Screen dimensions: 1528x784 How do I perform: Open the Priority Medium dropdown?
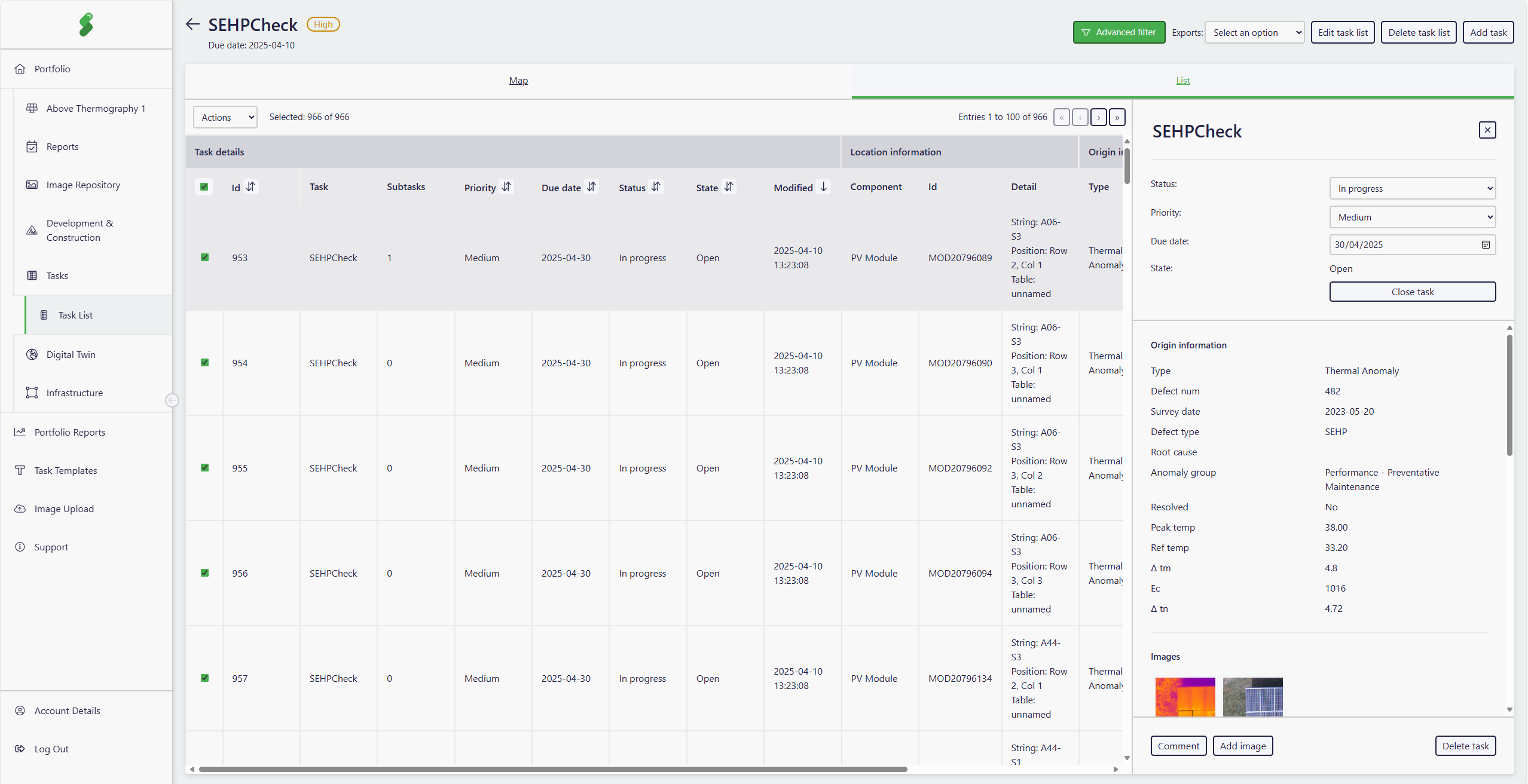click(x=1412, y=217)
